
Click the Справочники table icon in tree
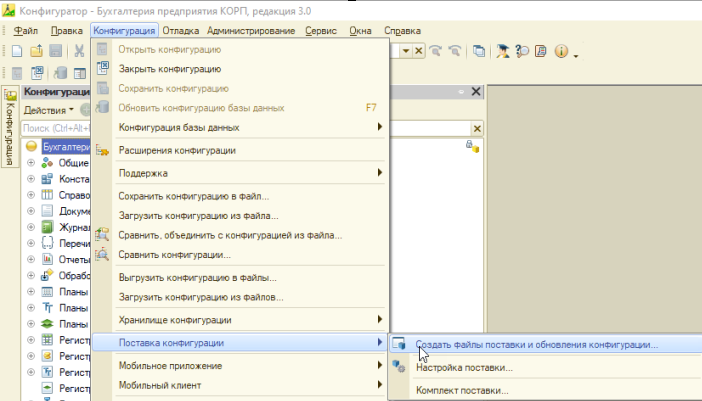click(47, 195)
